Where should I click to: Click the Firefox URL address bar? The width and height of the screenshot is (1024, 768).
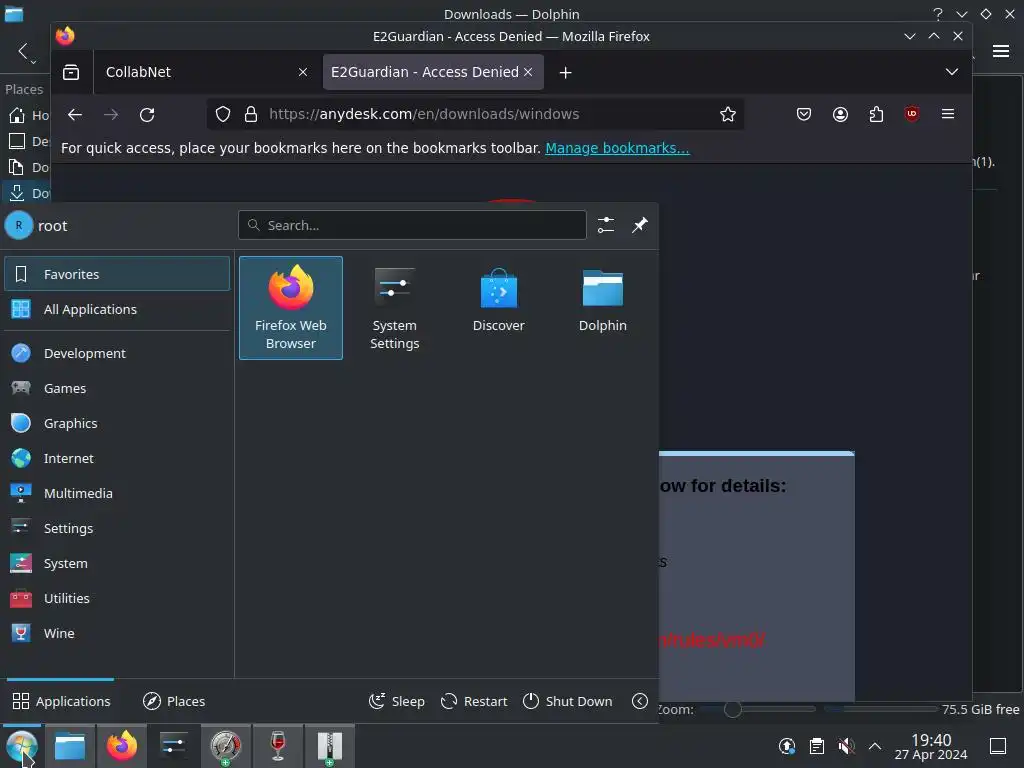pos(475,114)
